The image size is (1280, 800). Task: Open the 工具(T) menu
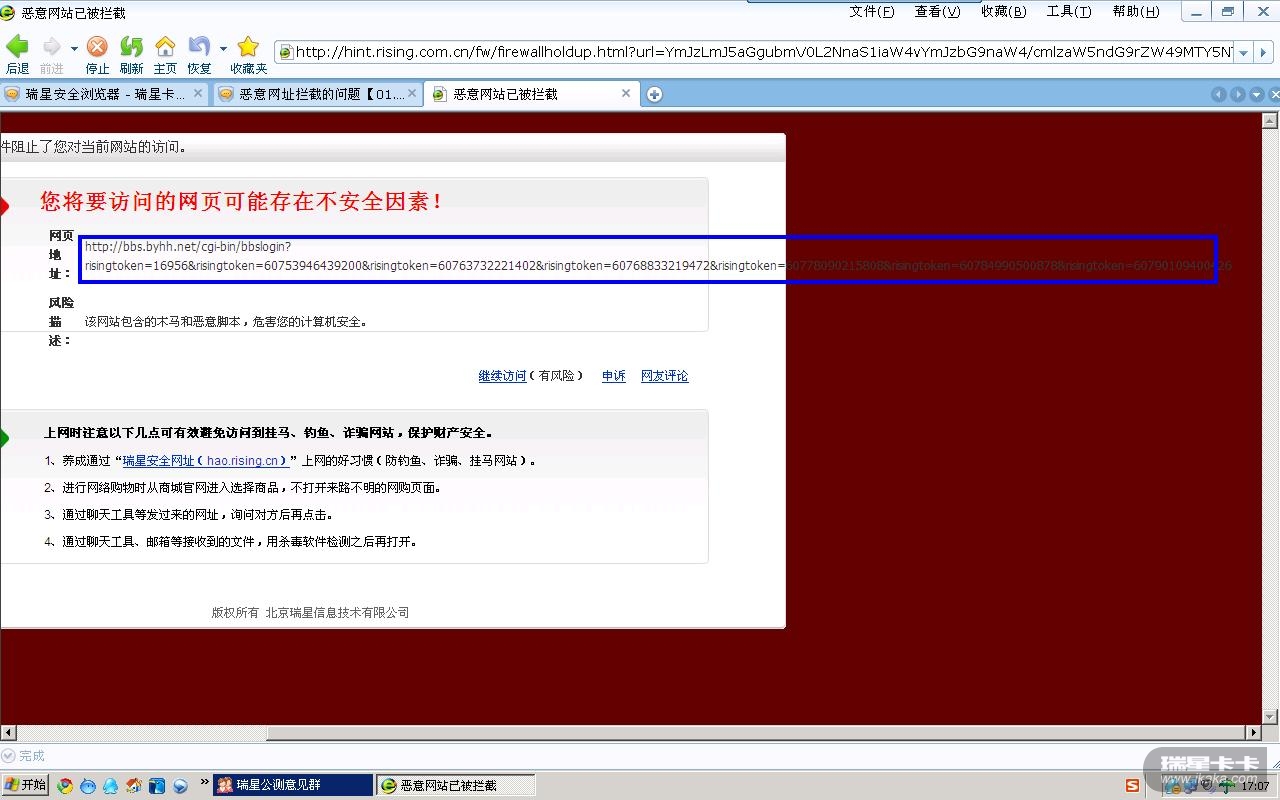tap(1069, 12)
